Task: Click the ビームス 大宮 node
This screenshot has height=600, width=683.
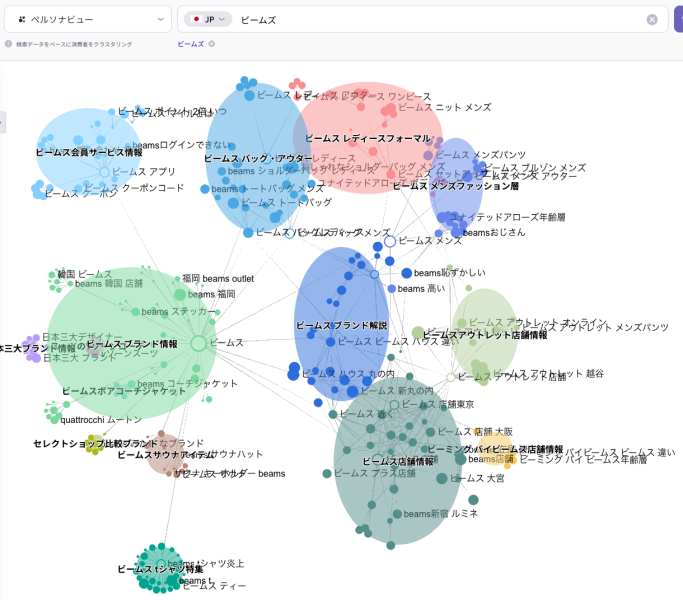Action: [x=442, y=478]
